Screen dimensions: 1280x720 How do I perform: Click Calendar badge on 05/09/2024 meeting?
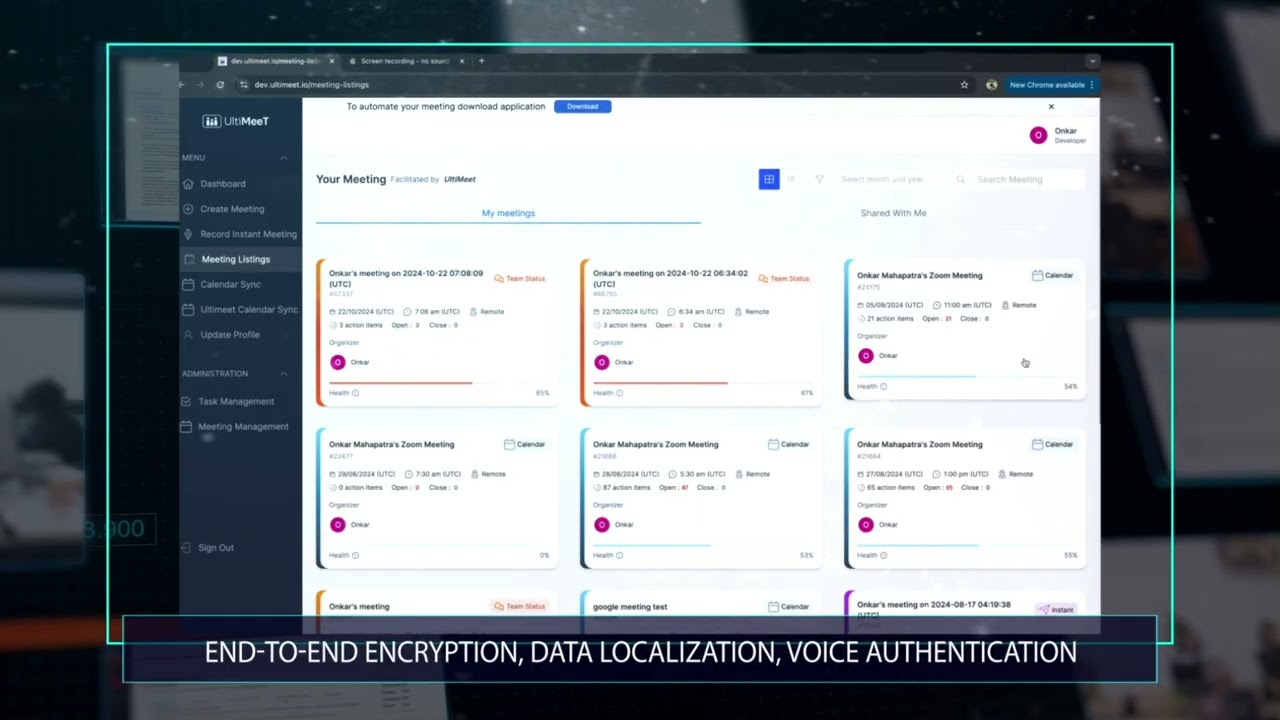[x=1052, y=276]
